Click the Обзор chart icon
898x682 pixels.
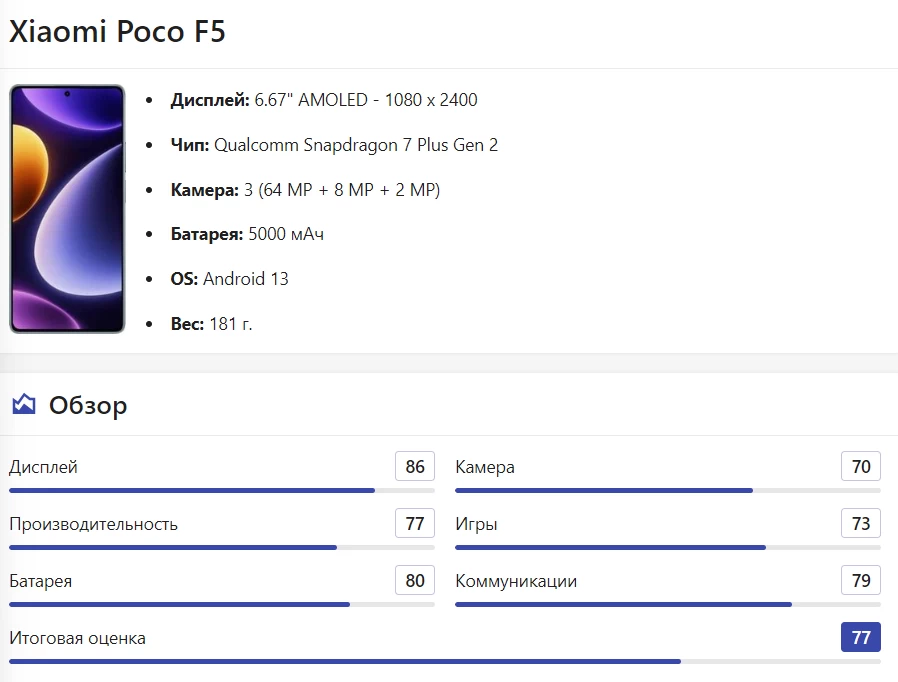click(24, 405)
